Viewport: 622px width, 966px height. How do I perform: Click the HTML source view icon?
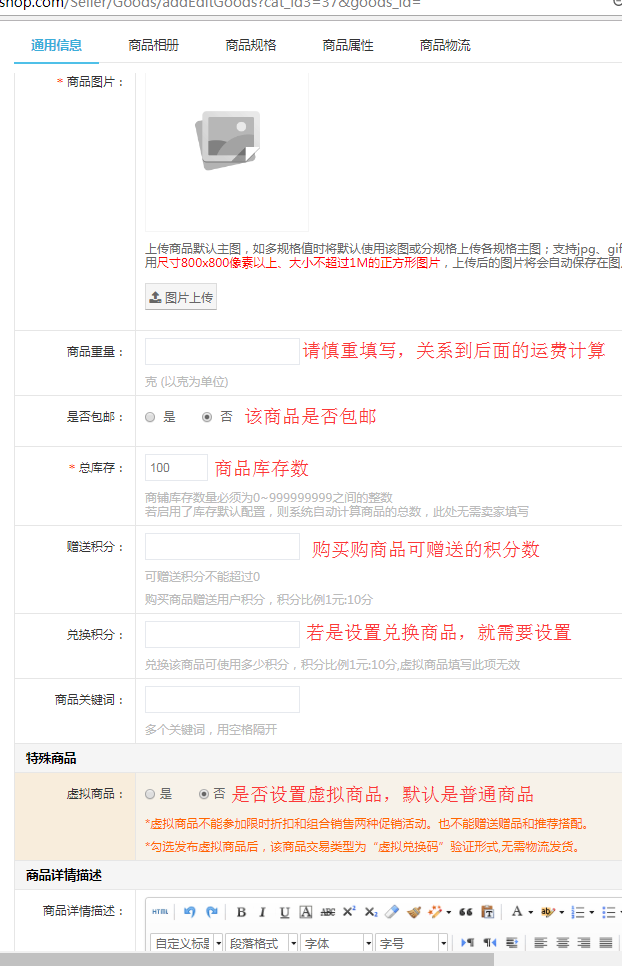point(160,912)
